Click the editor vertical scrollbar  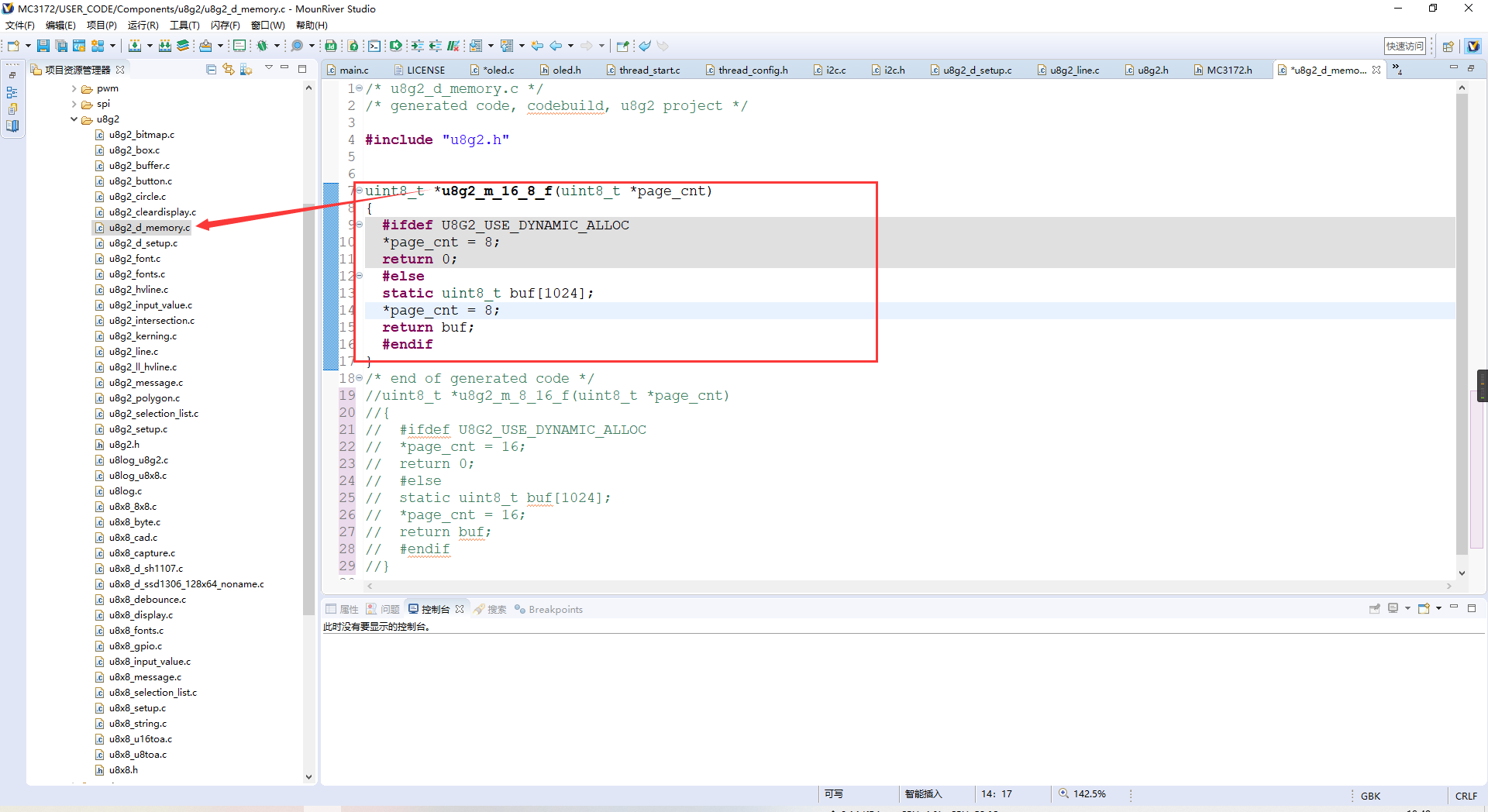tap(1462, 325)
